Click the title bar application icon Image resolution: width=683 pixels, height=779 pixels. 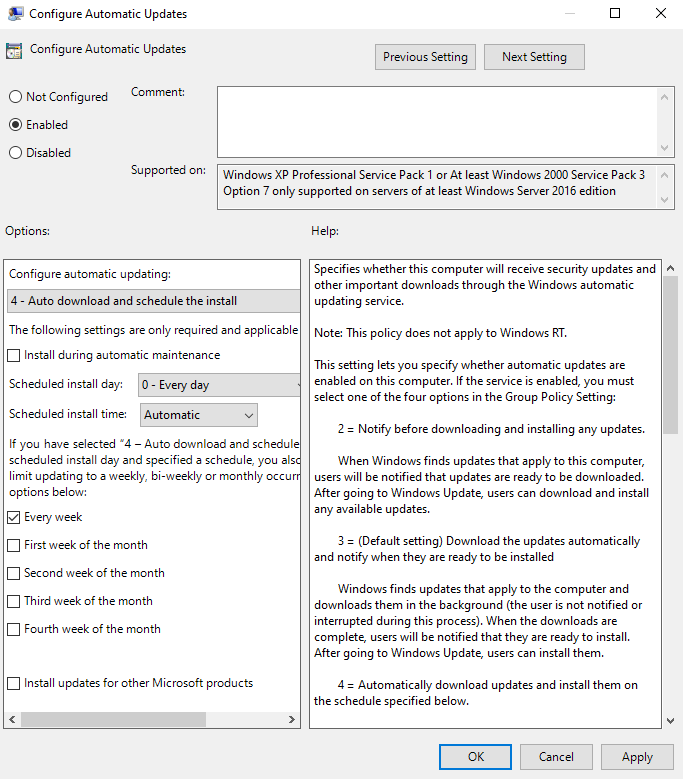tap(15, 13)
